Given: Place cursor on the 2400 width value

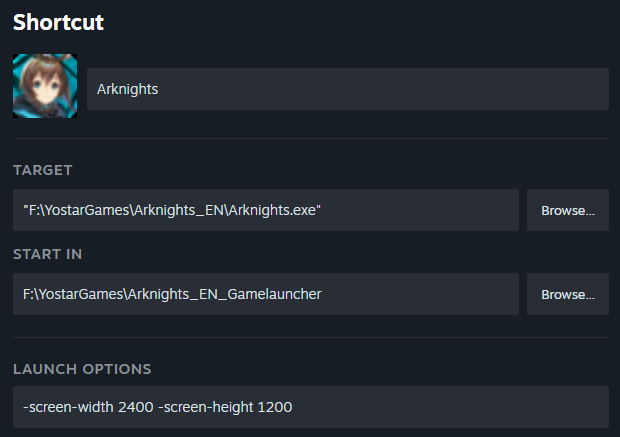Looking at the screenshot, I should tap(136, 407).
